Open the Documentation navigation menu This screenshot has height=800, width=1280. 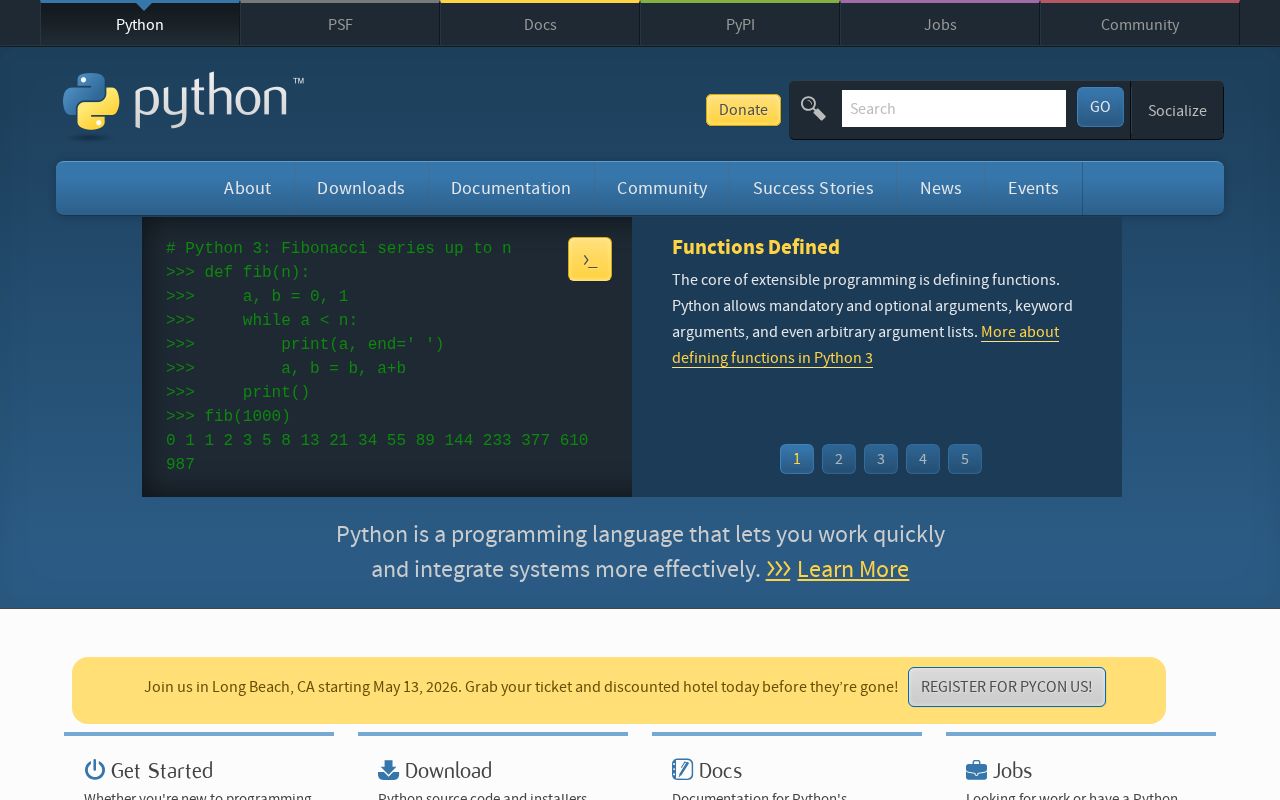[510, 188]
